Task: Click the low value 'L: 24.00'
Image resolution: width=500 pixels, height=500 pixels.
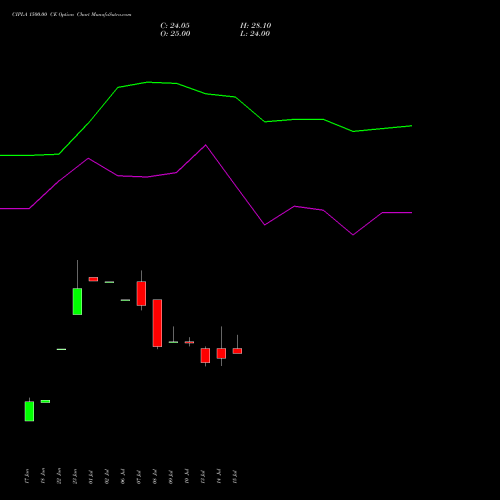Action: pos(255,34)
